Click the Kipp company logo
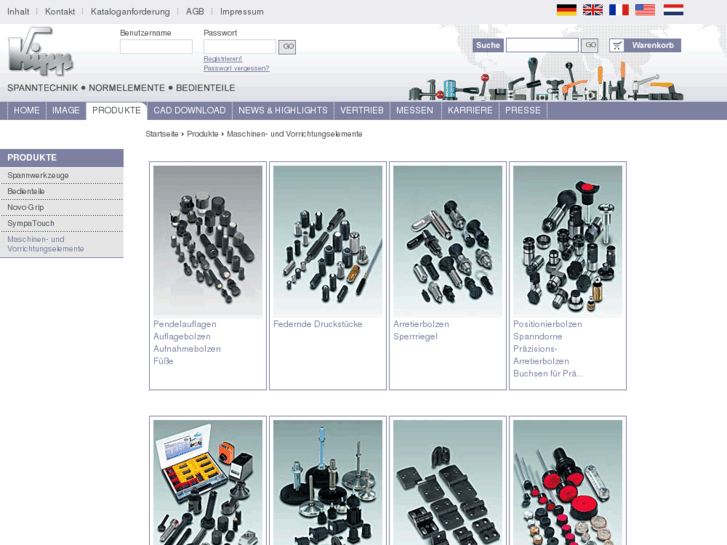The height and width of the screenshot is (545, 727). 40,53
